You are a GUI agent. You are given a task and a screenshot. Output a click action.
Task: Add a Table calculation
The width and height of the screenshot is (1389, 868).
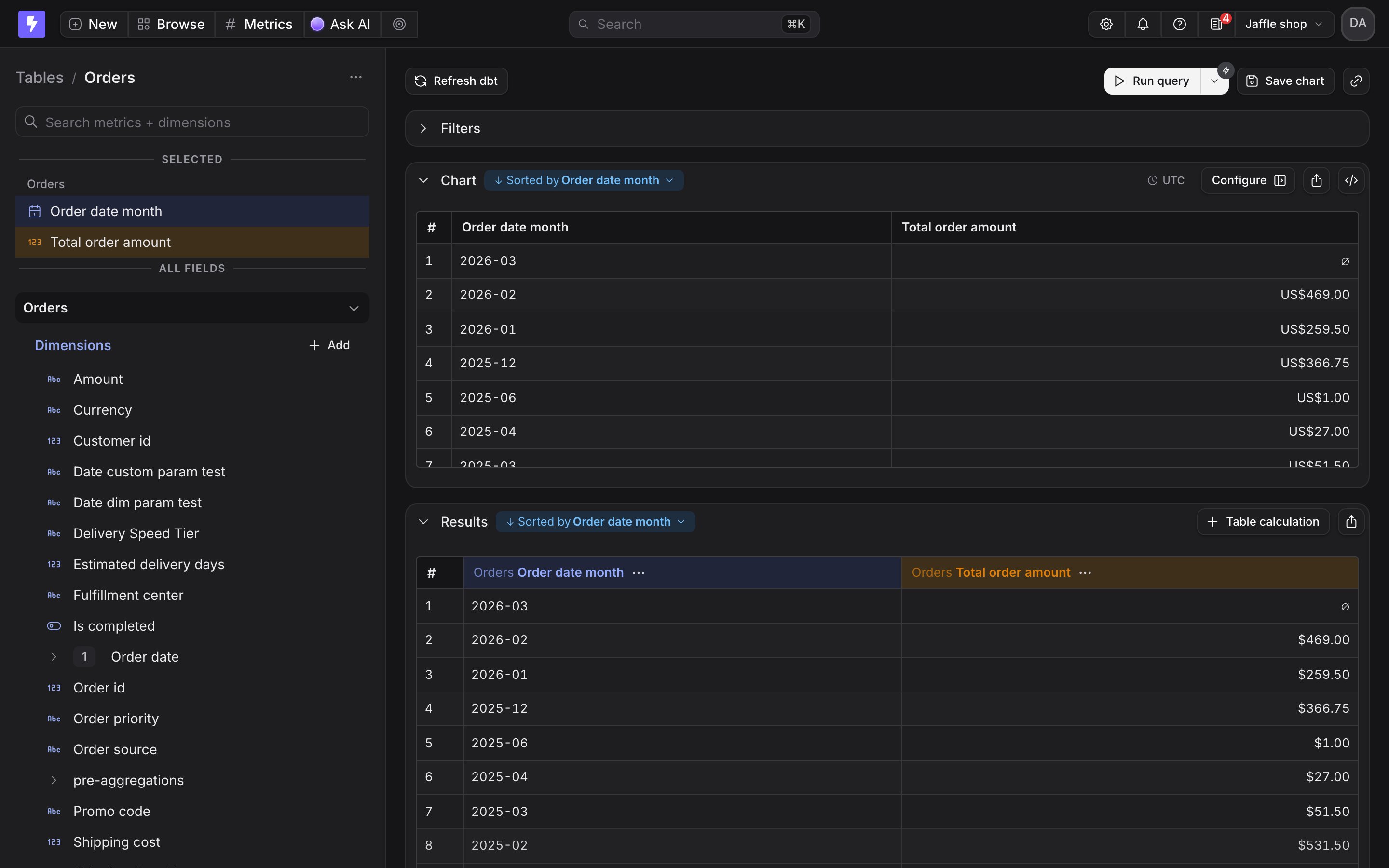[1263, 522]
